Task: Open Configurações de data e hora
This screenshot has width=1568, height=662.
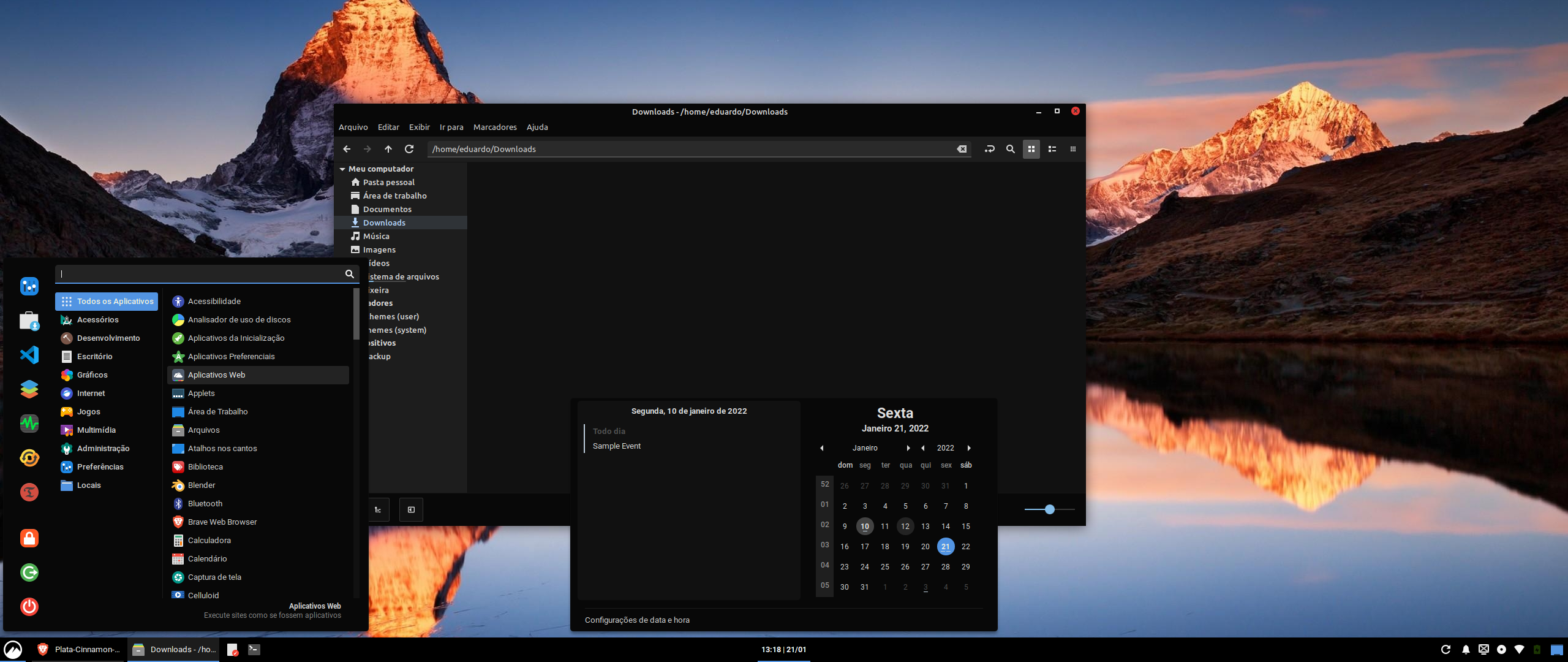Action: [637, 620]
